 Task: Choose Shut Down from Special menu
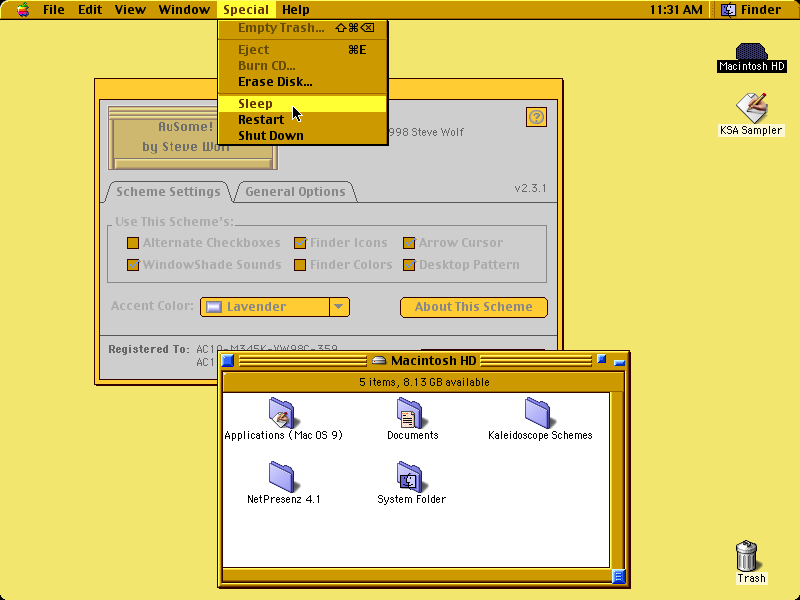pyautogui.click(x=303, y=136)
